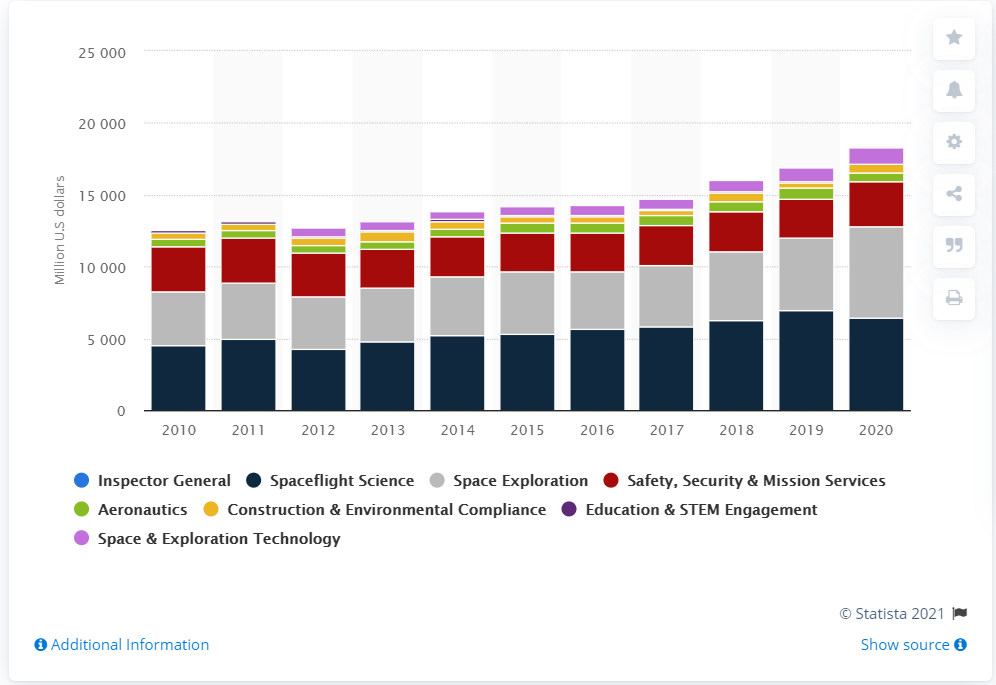Click the 2015 x-axis year label
The image size is (996, 685).
click(x=527, y=430)
